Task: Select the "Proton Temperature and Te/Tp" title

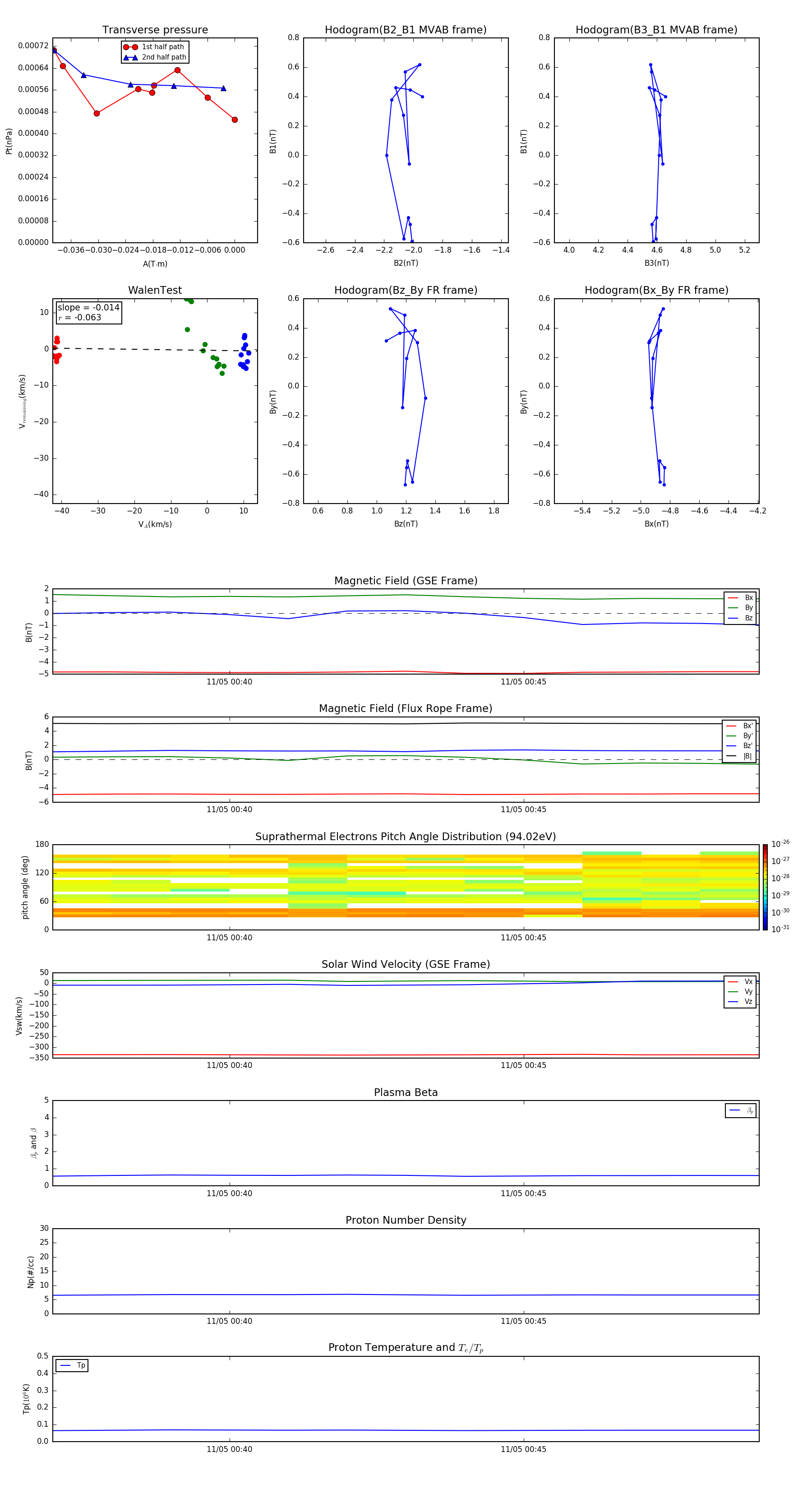Action: click(x=406, y=1348)
